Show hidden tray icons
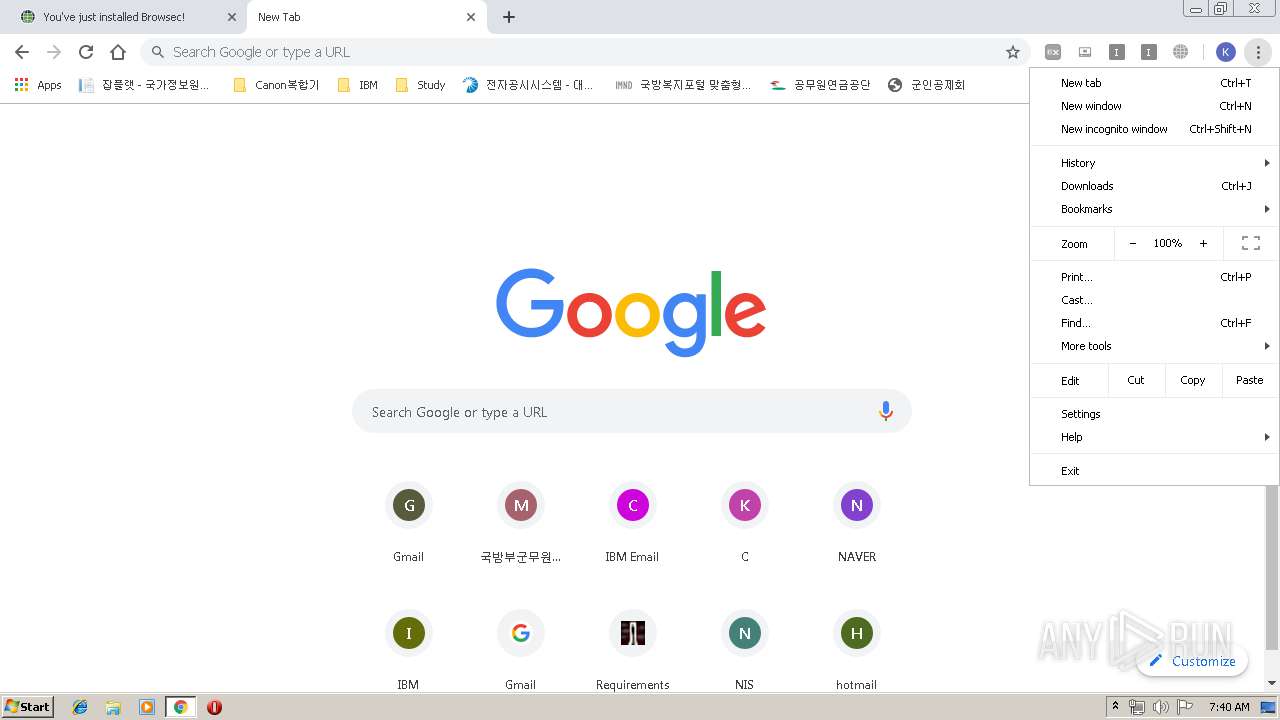 point(1115,707)
